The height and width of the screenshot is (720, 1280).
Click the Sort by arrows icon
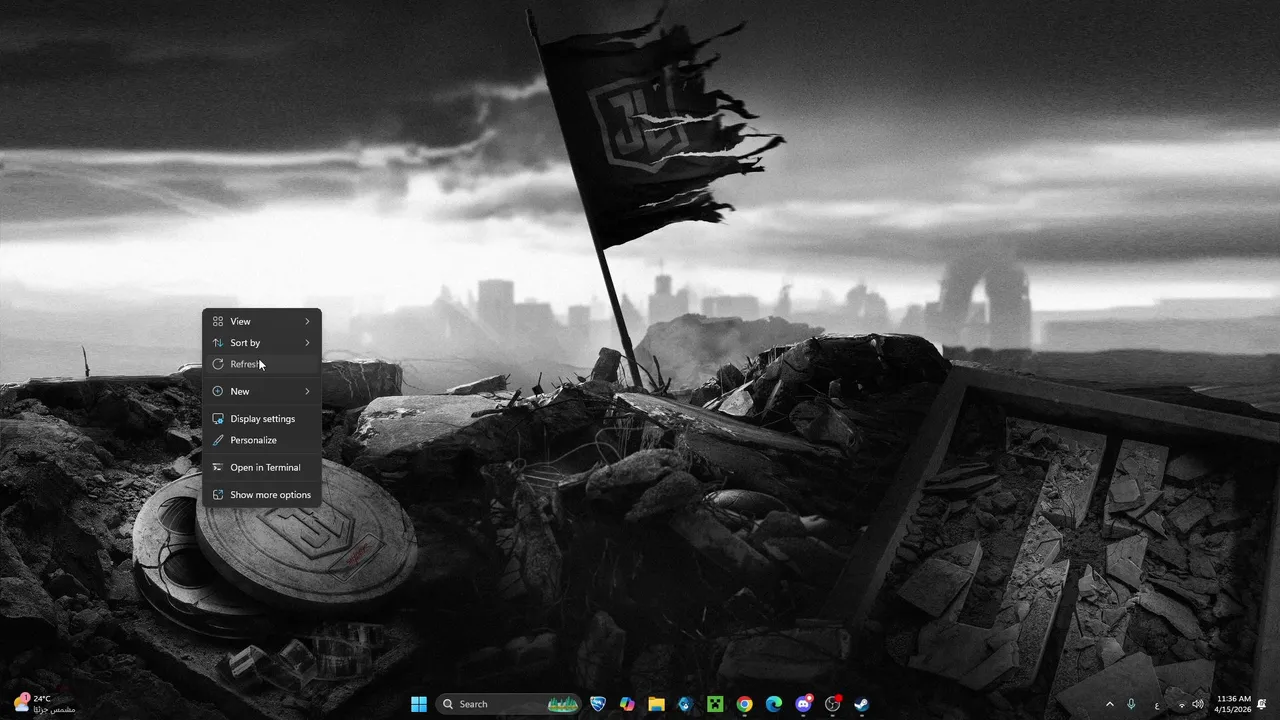coord(218,343)
